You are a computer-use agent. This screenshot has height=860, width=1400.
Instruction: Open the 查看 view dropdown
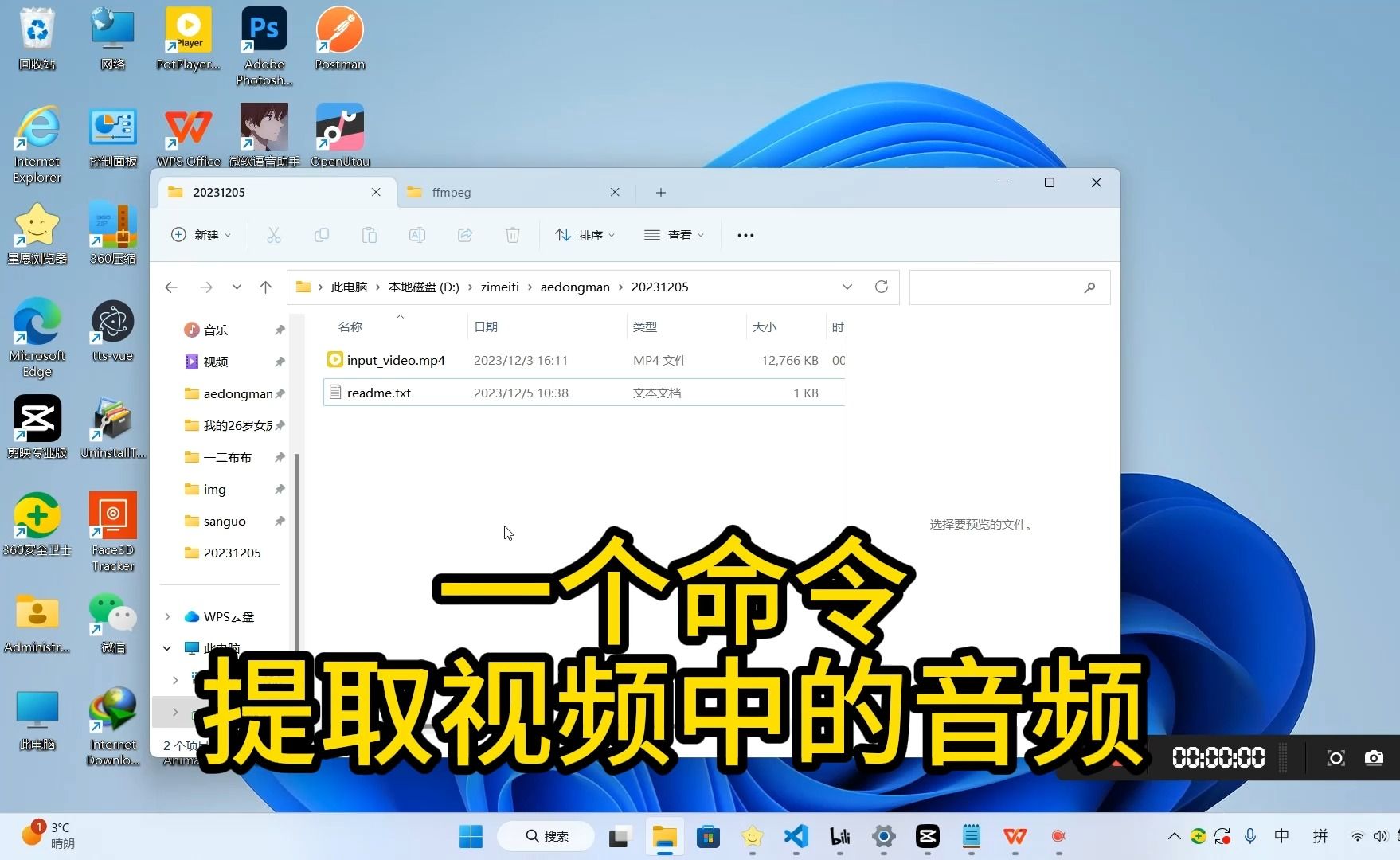[674, 235]
